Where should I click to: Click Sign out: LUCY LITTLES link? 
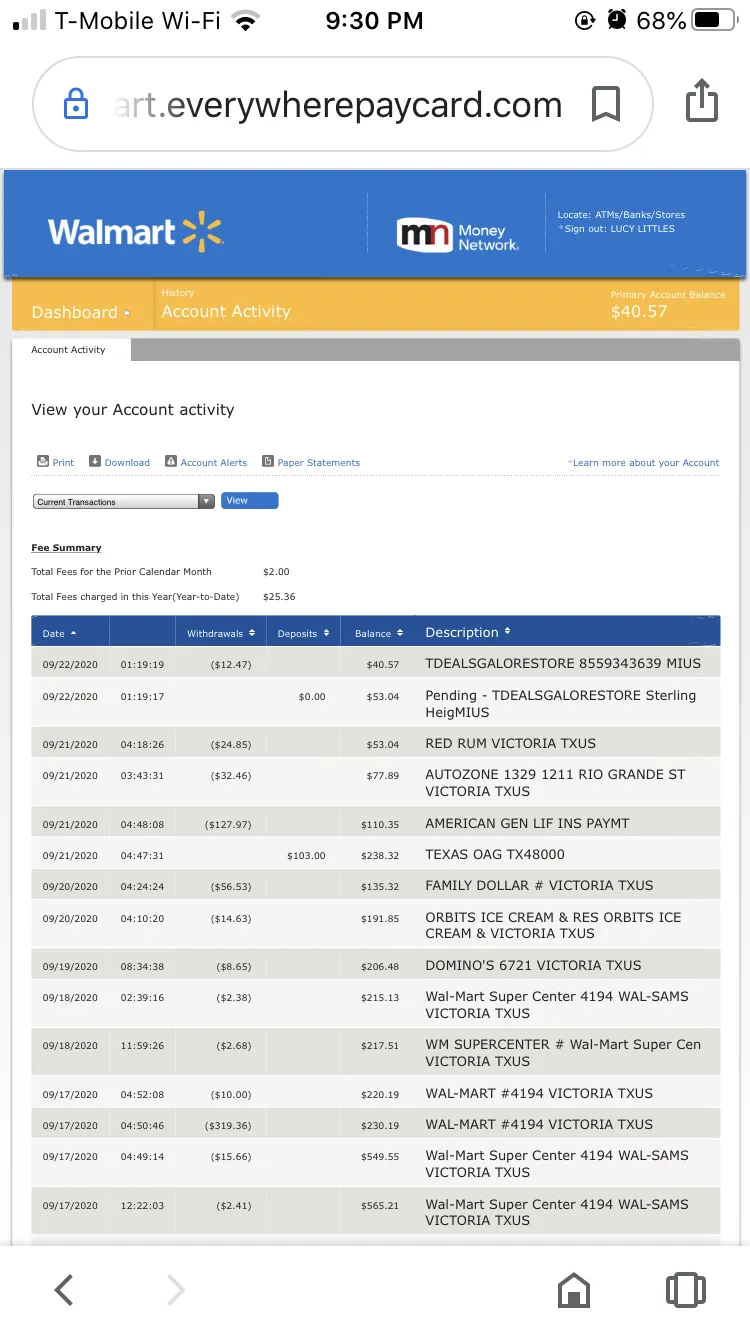click(x=617, y=229)
